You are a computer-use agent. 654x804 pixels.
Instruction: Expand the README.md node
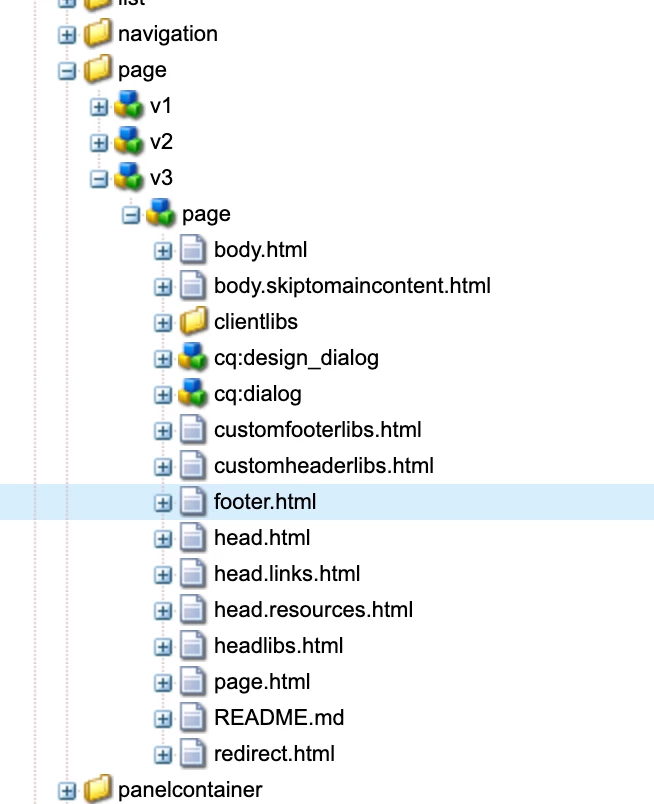[x=163, y=719]
